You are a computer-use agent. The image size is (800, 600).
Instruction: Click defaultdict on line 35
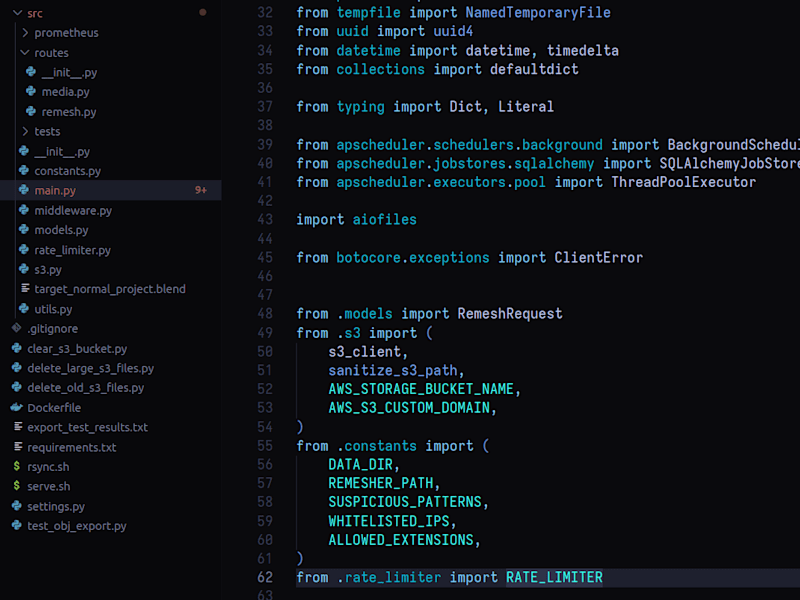[x=534, y=69]
